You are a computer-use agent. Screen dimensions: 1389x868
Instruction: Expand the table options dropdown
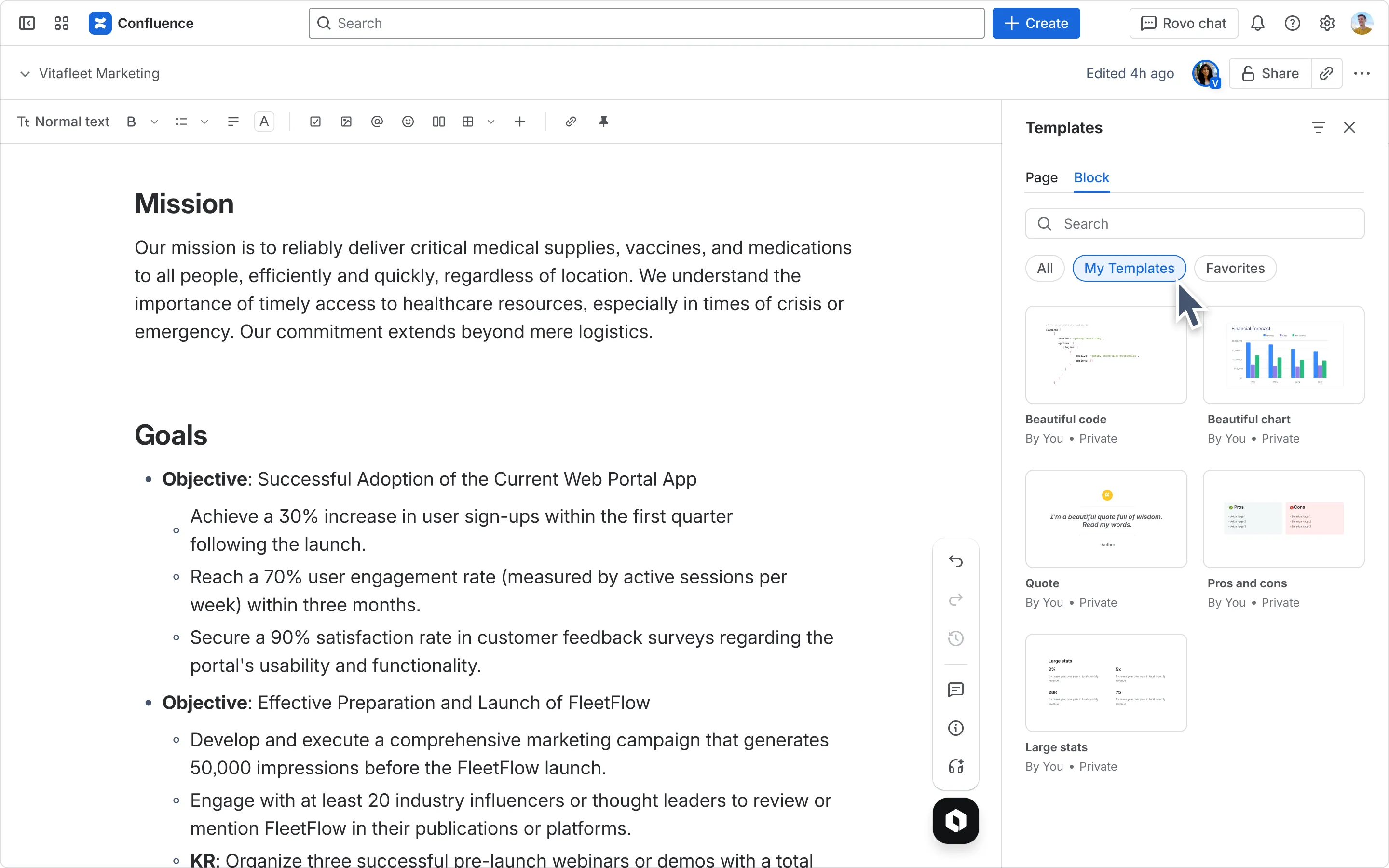491,122
